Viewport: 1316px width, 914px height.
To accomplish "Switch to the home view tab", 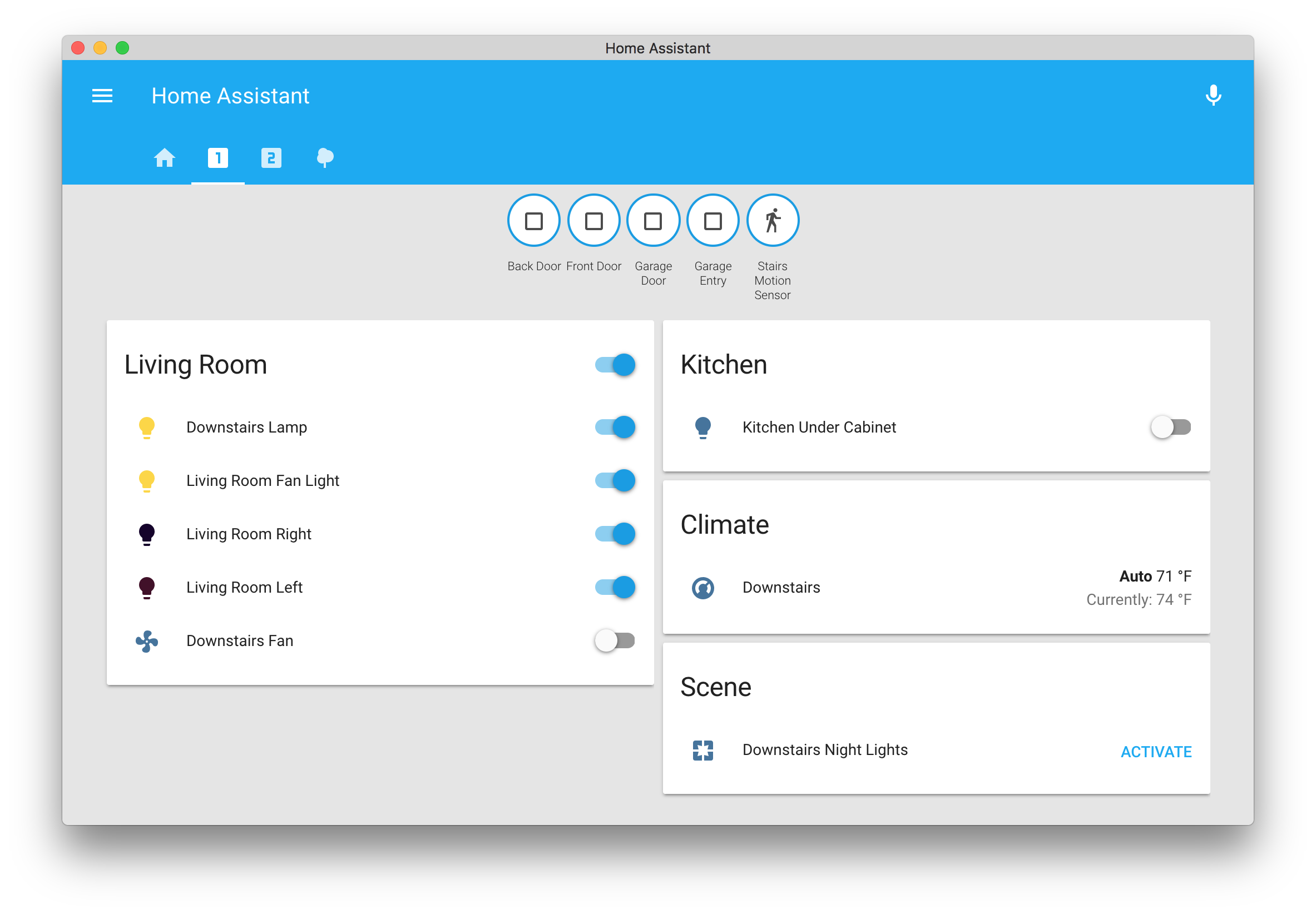I will [x=165, y=157].
